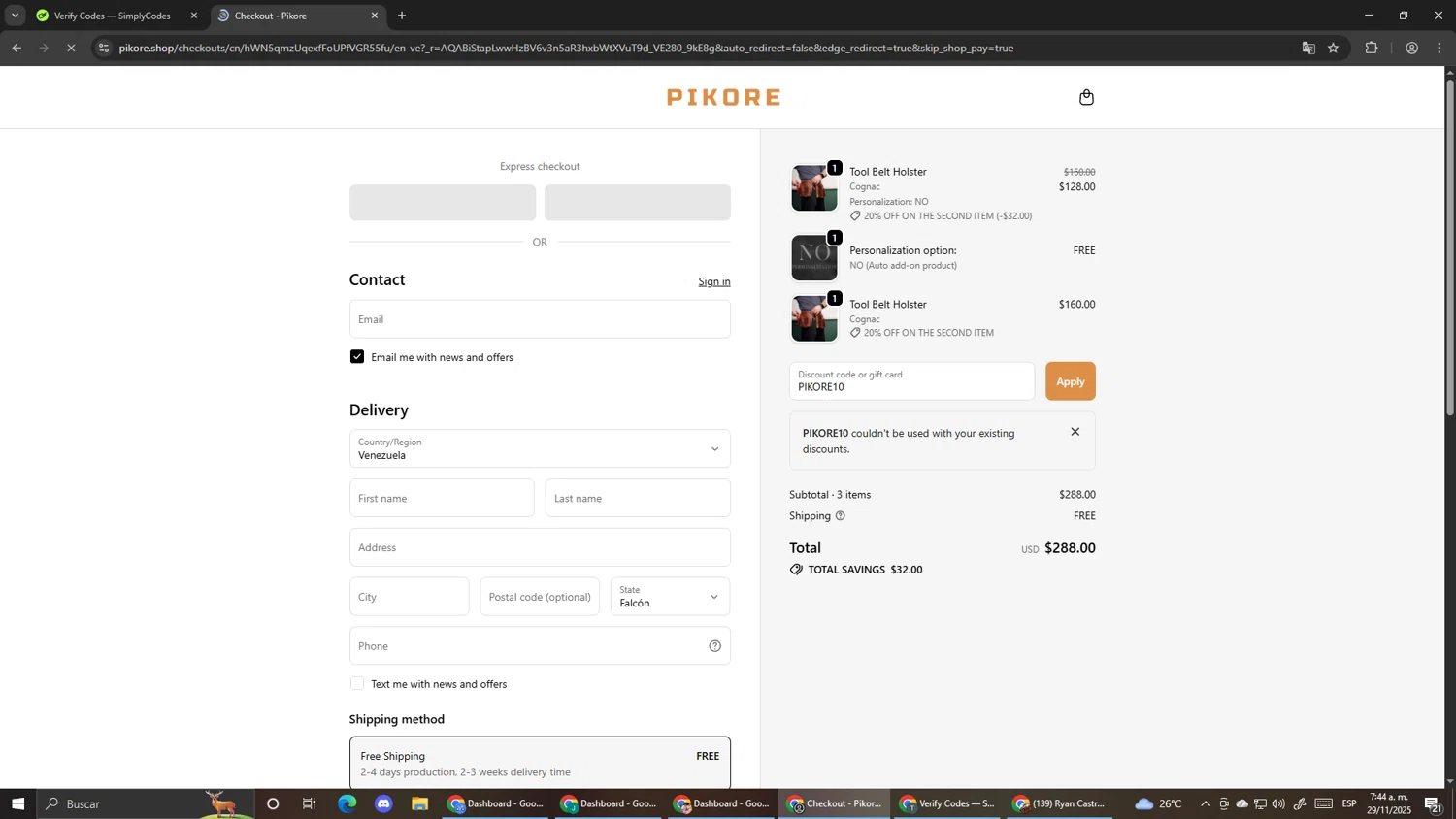Click into the Address field
The image size is (1456, 819).
[540, 547]
